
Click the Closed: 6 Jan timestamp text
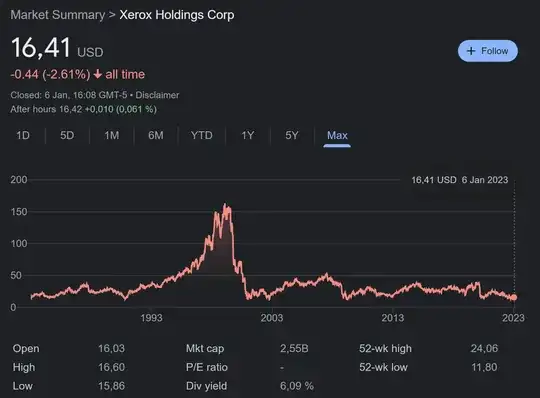tap(69, 95)
